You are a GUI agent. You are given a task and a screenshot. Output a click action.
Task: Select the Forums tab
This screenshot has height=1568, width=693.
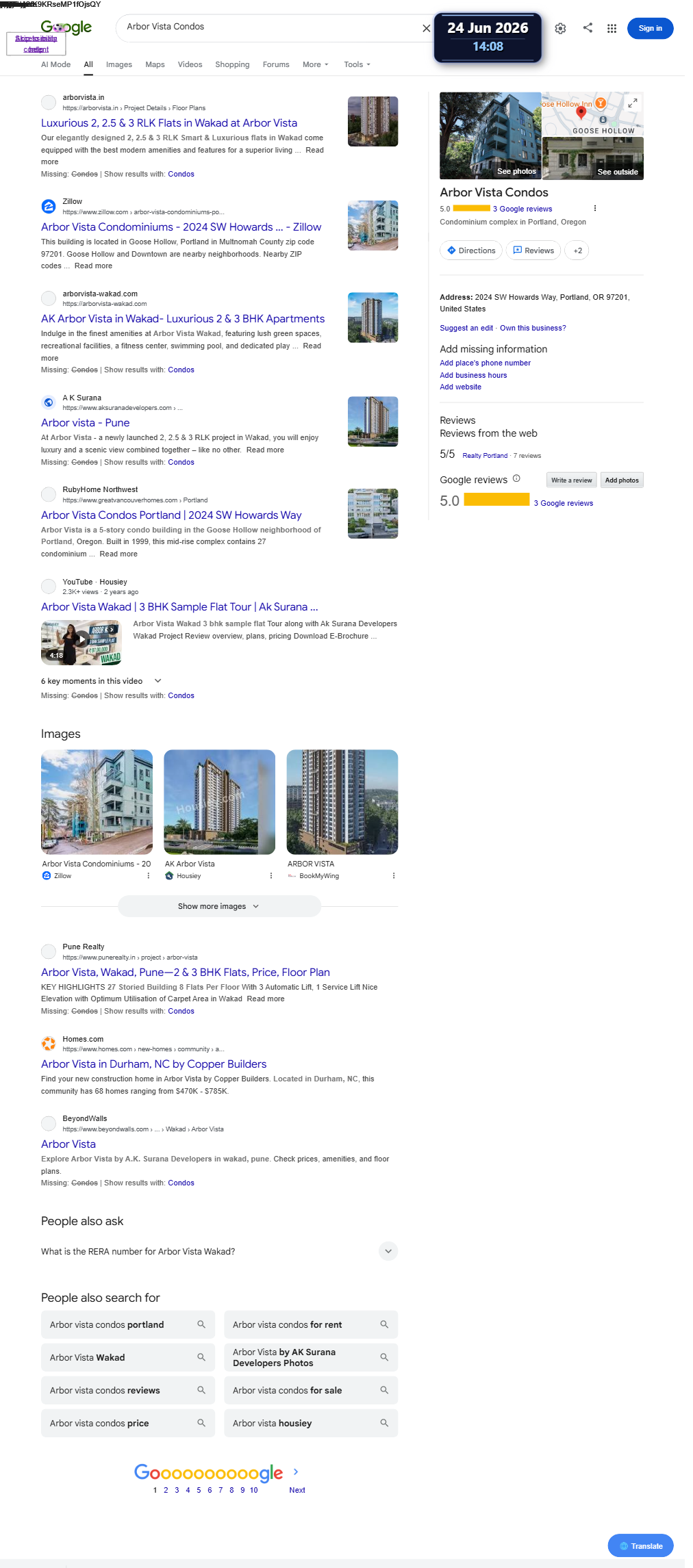[x=276, y=64]
